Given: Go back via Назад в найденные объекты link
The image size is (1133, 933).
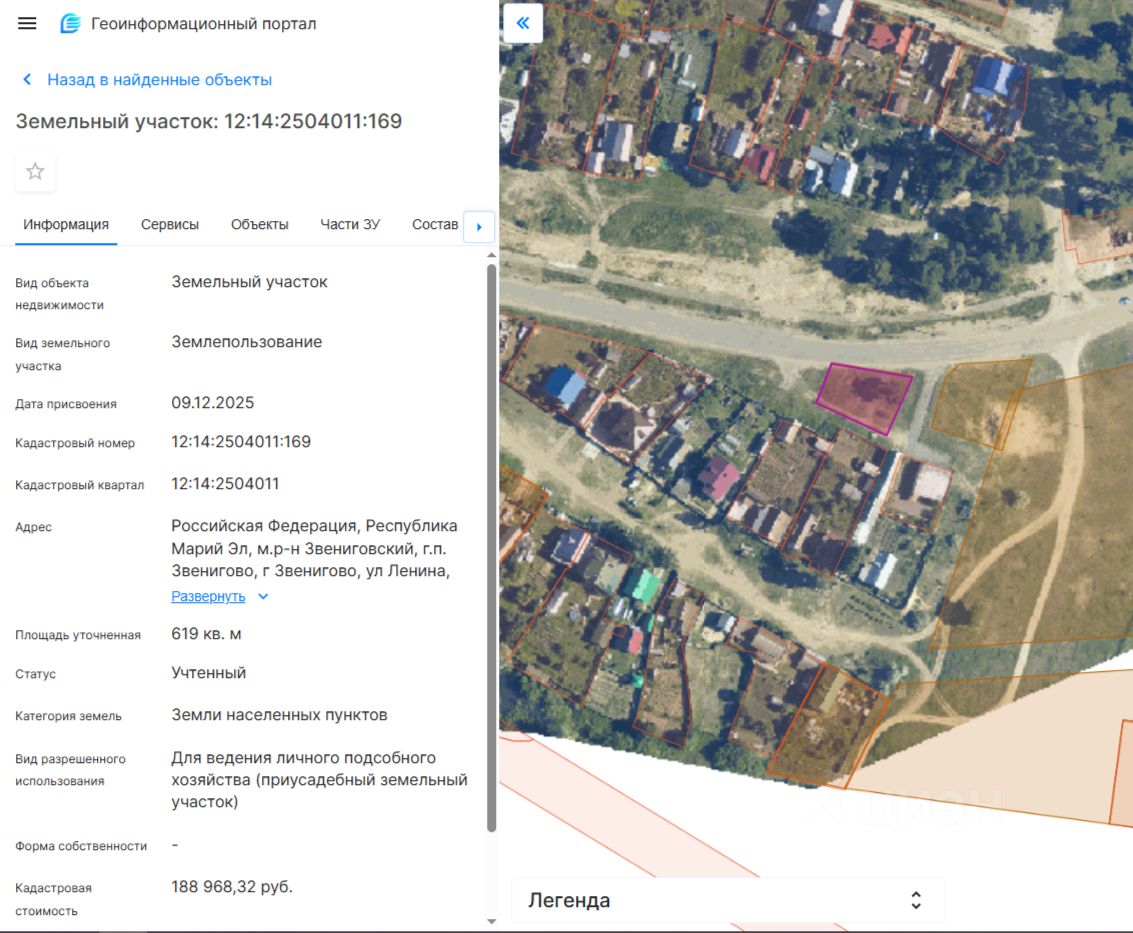Looking at the screenshot, I should (160, 79).
